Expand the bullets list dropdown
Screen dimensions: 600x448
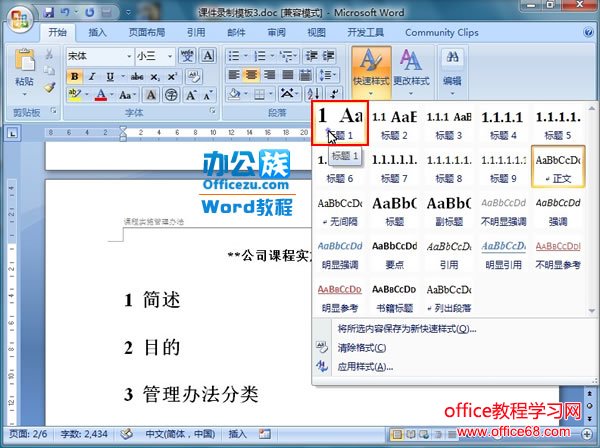tap(246, 56)
